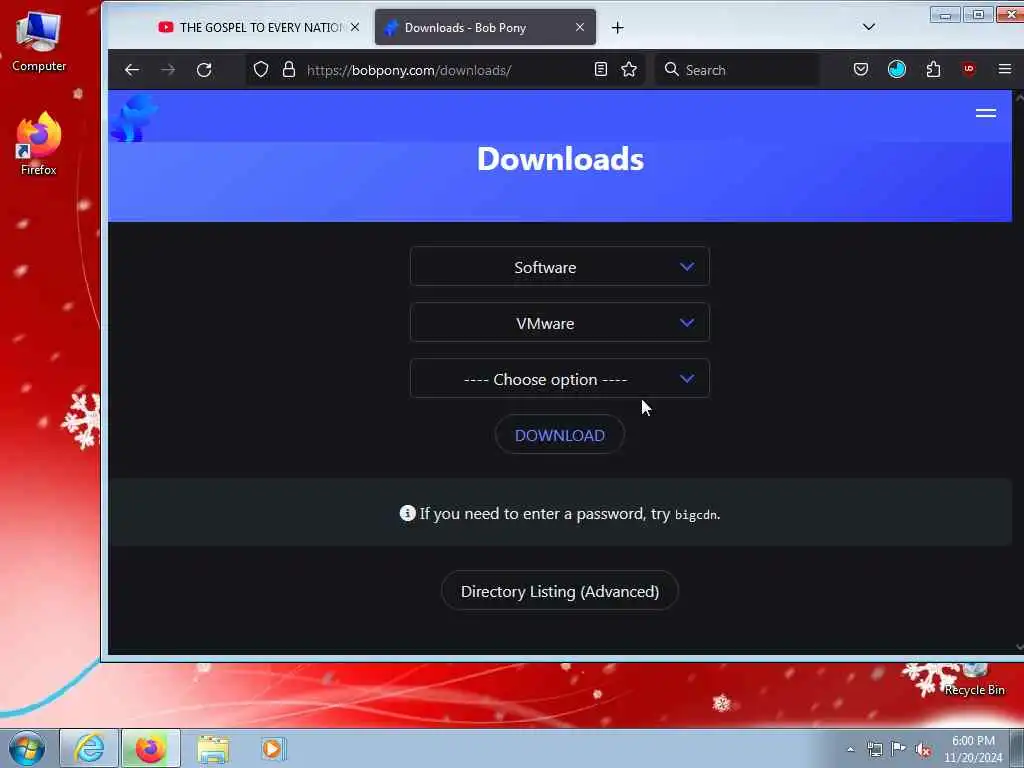
Task: Open Save to Pocket icon
Action: [861, 70]
